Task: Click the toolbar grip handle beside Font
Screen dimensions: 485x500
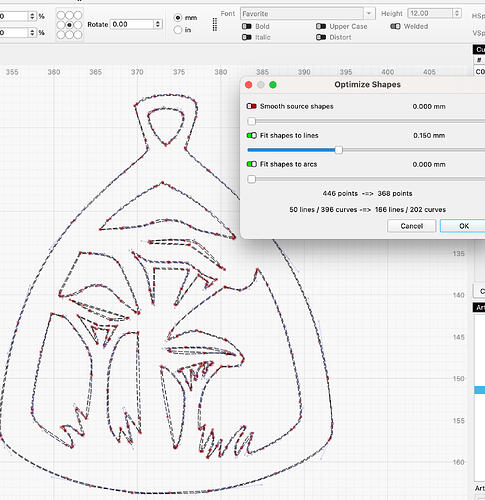Action: tap(215, 25)
